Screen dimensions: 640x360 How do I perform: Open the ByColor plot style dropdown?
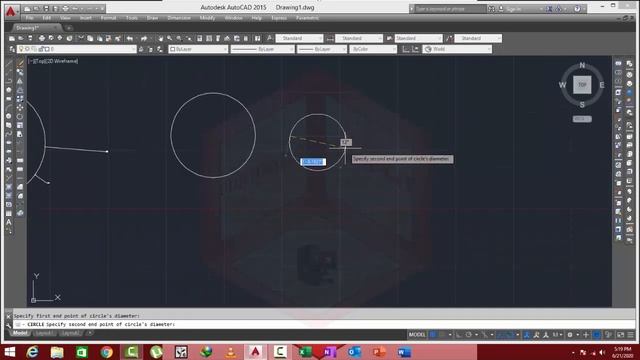click(x=373, y=49)
